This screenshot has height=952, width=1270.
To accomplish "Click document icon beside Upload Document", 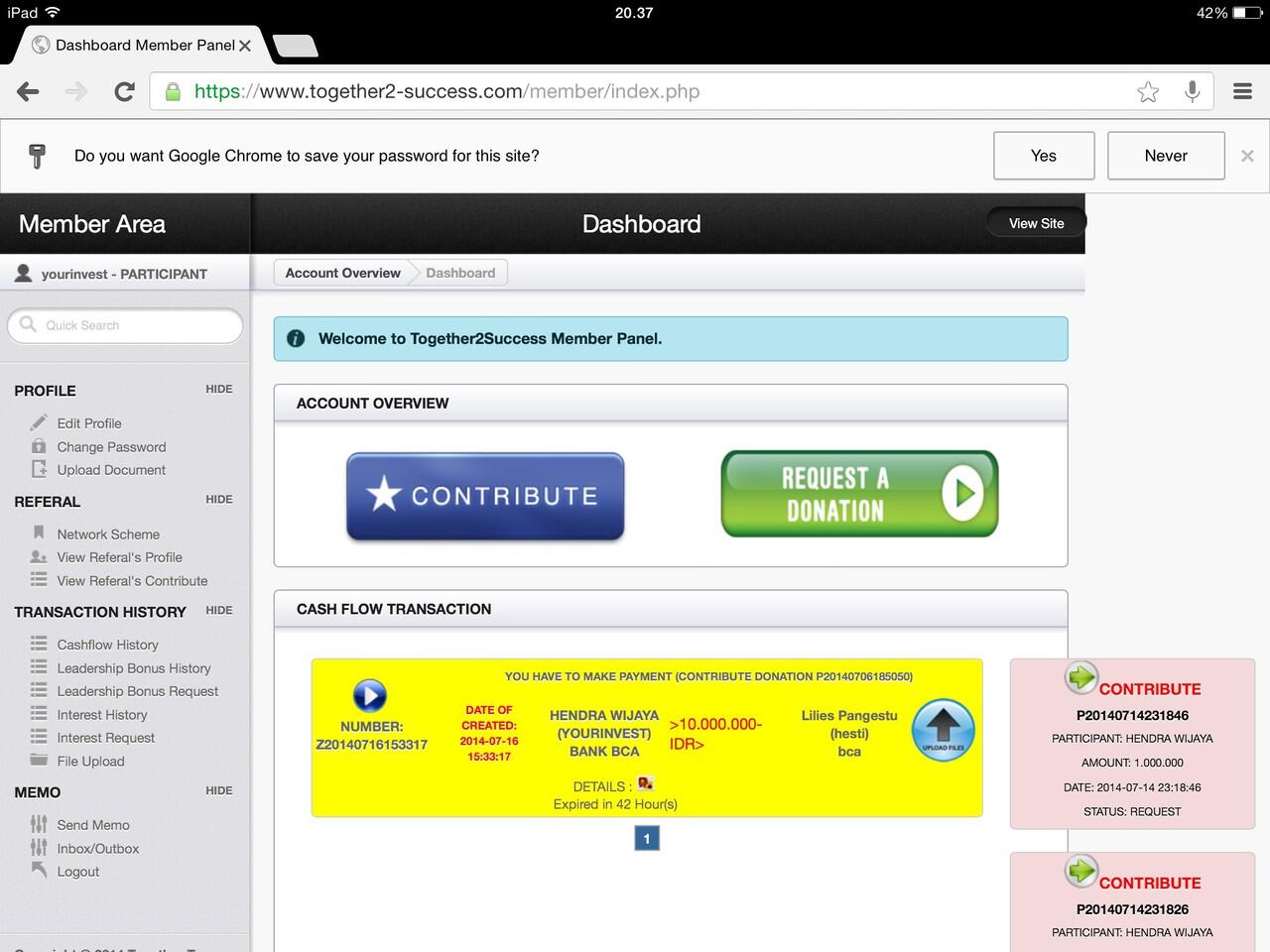I will (39, 469).
